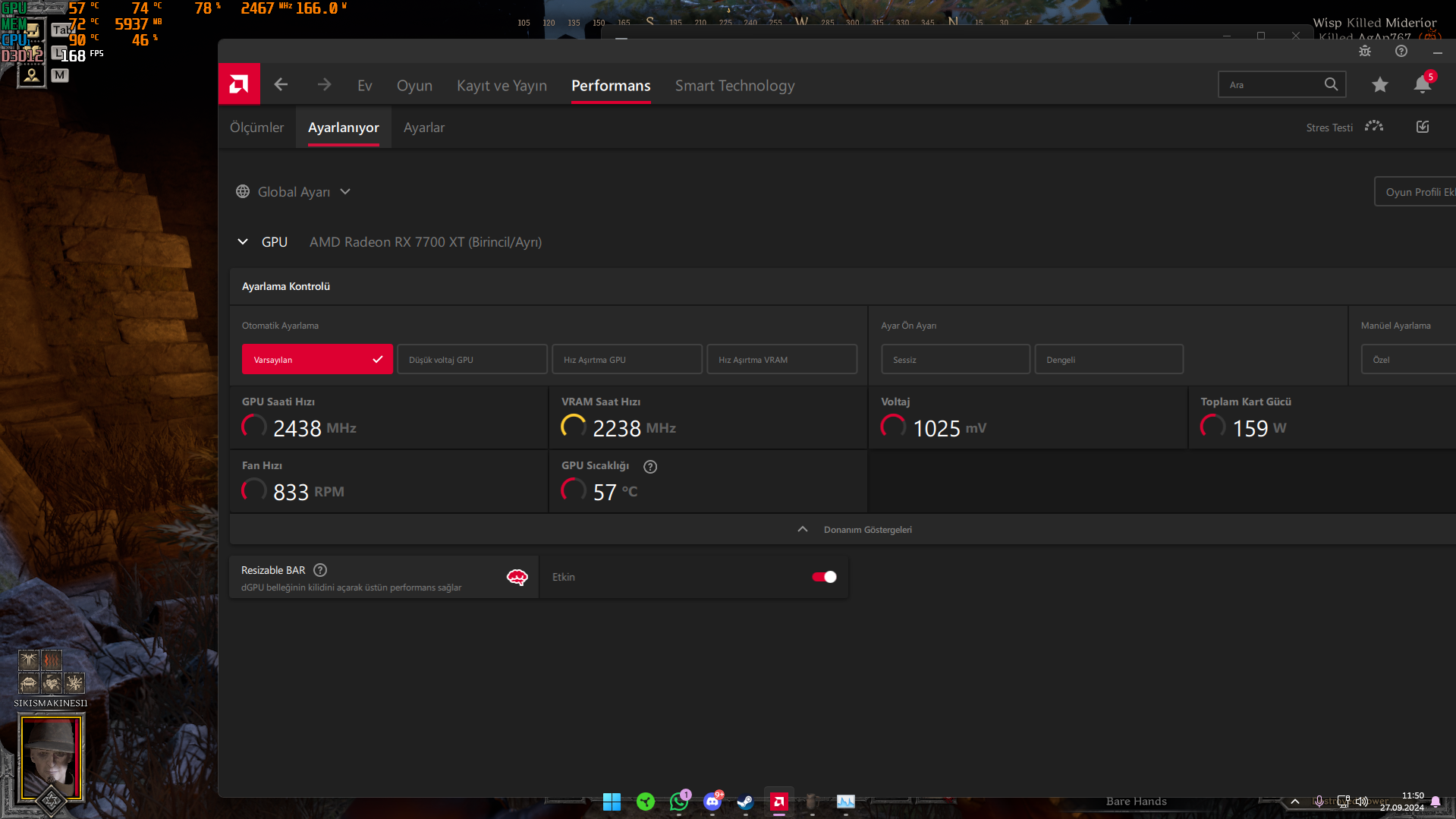Viewport: 1456px width, 819px height.
Task: Click the AMD logo home icon
Action: 239,84
